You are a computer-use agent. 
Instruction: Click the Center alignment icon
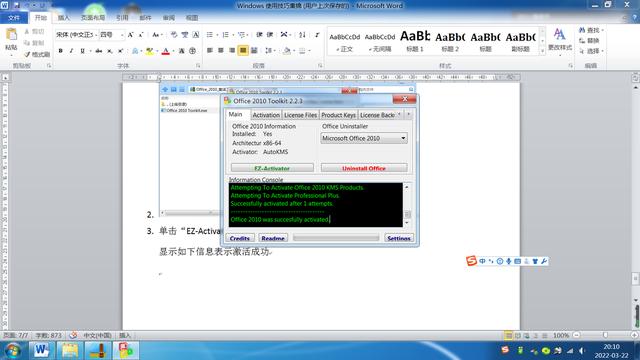221,51
